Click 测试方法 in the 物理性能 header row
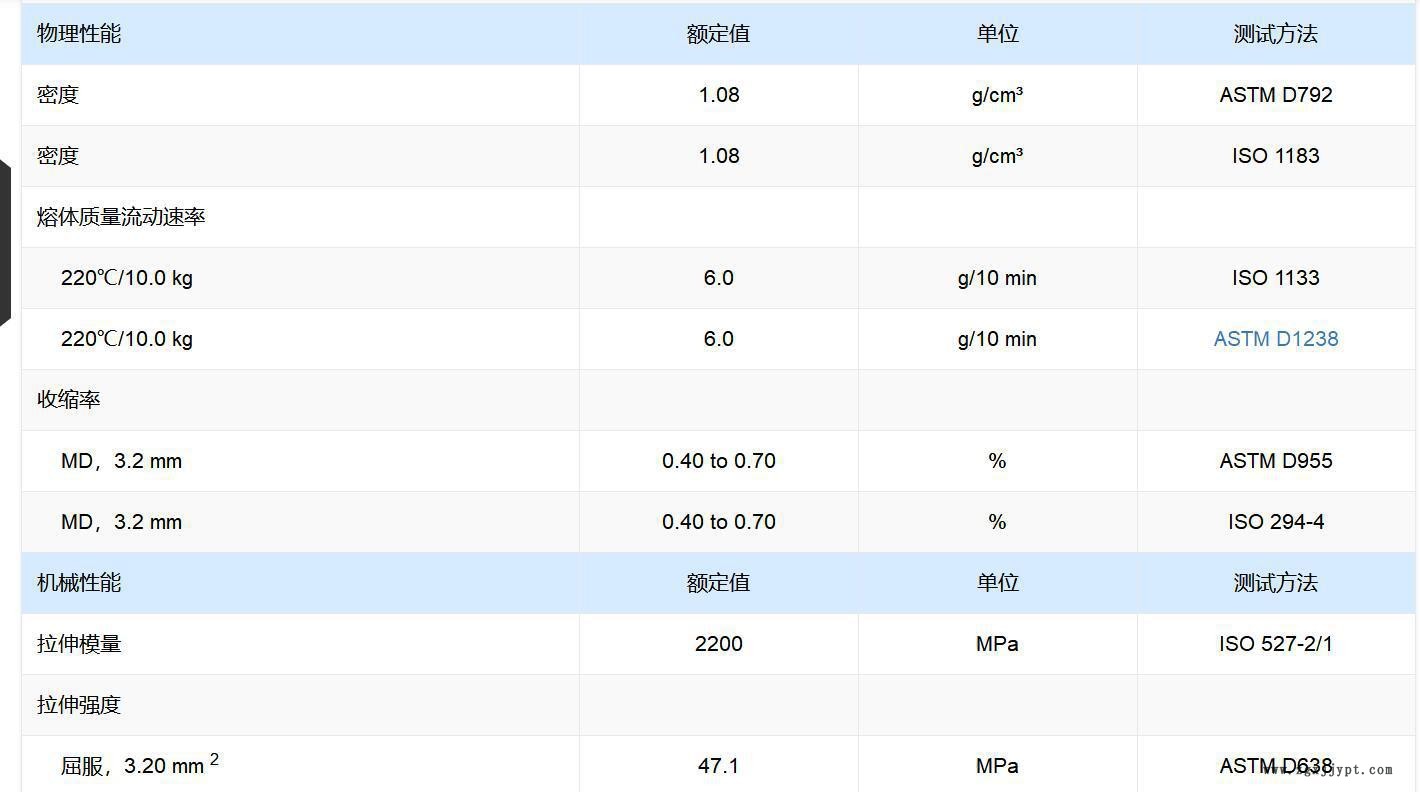Viewport: 1420px width, 792px height. (1275, 34)
